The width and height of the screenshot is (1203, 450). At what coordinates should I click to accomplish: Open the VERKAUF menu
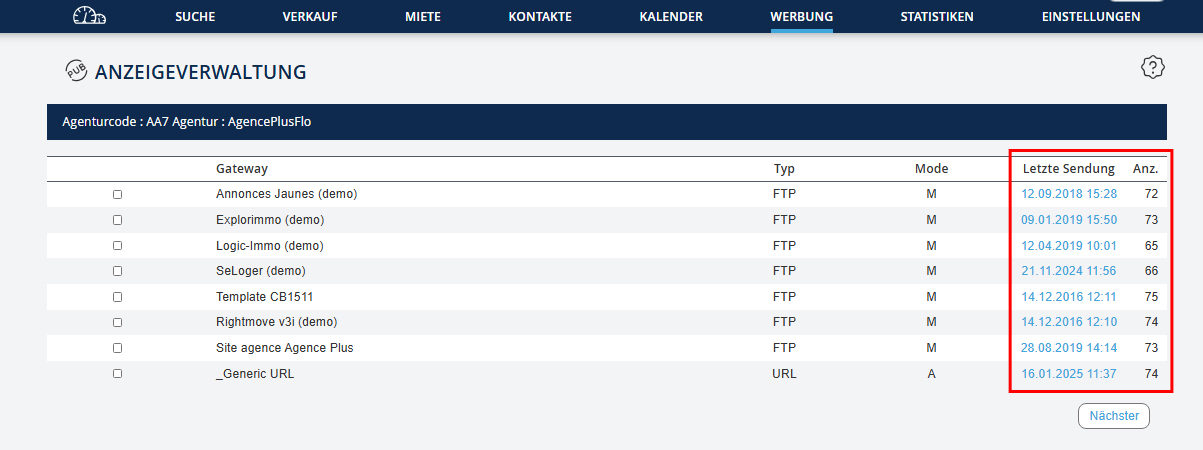[310, 17]
